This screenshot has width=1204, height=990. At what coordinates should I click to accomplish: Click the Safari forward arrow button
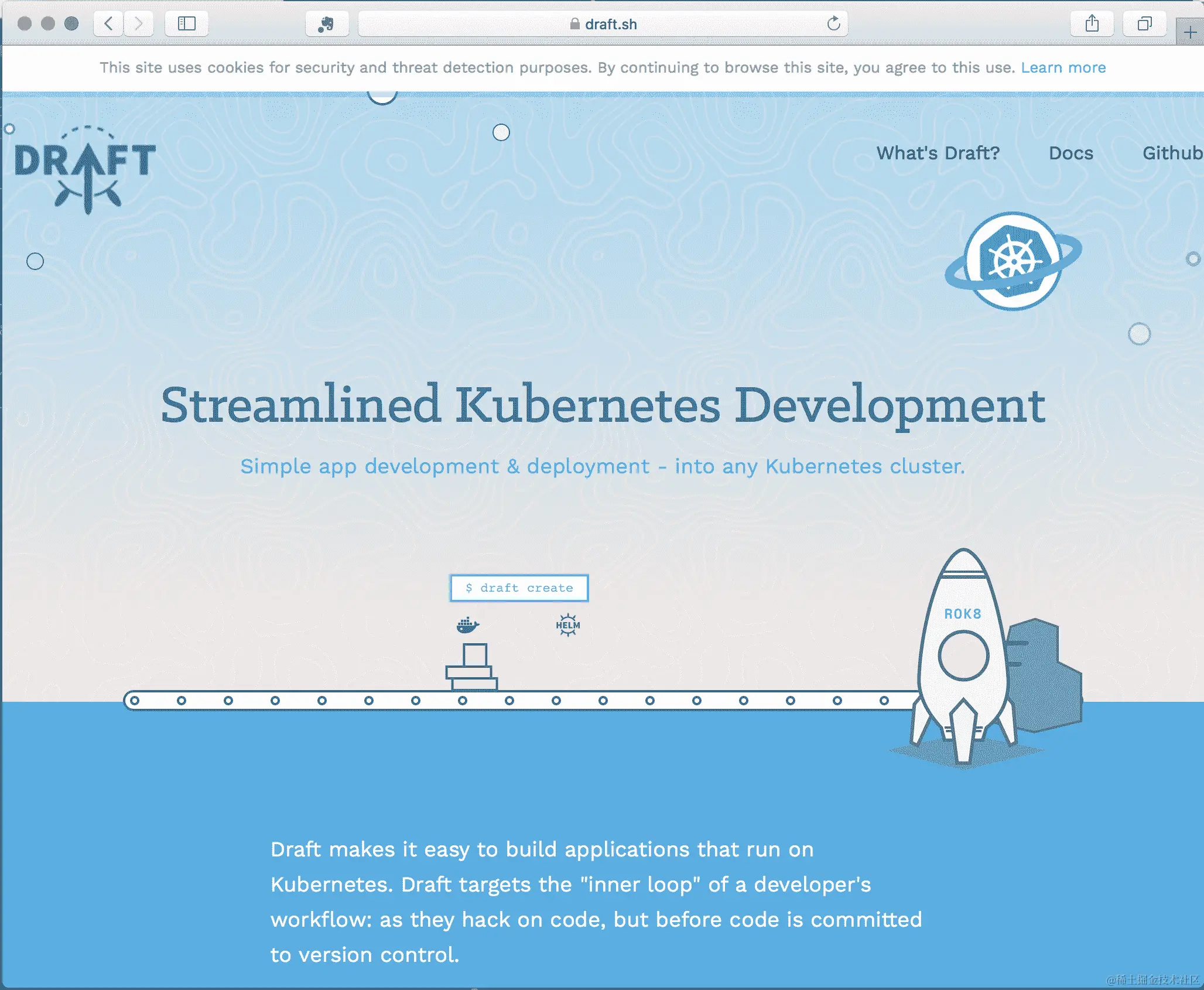139,23
